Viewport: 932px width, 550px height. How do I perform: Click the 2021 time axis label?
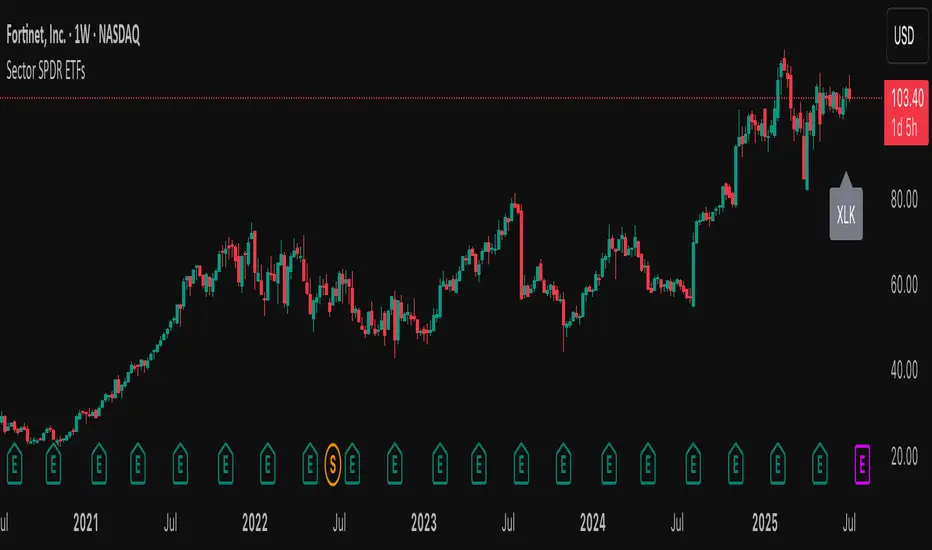coord(86,523)
